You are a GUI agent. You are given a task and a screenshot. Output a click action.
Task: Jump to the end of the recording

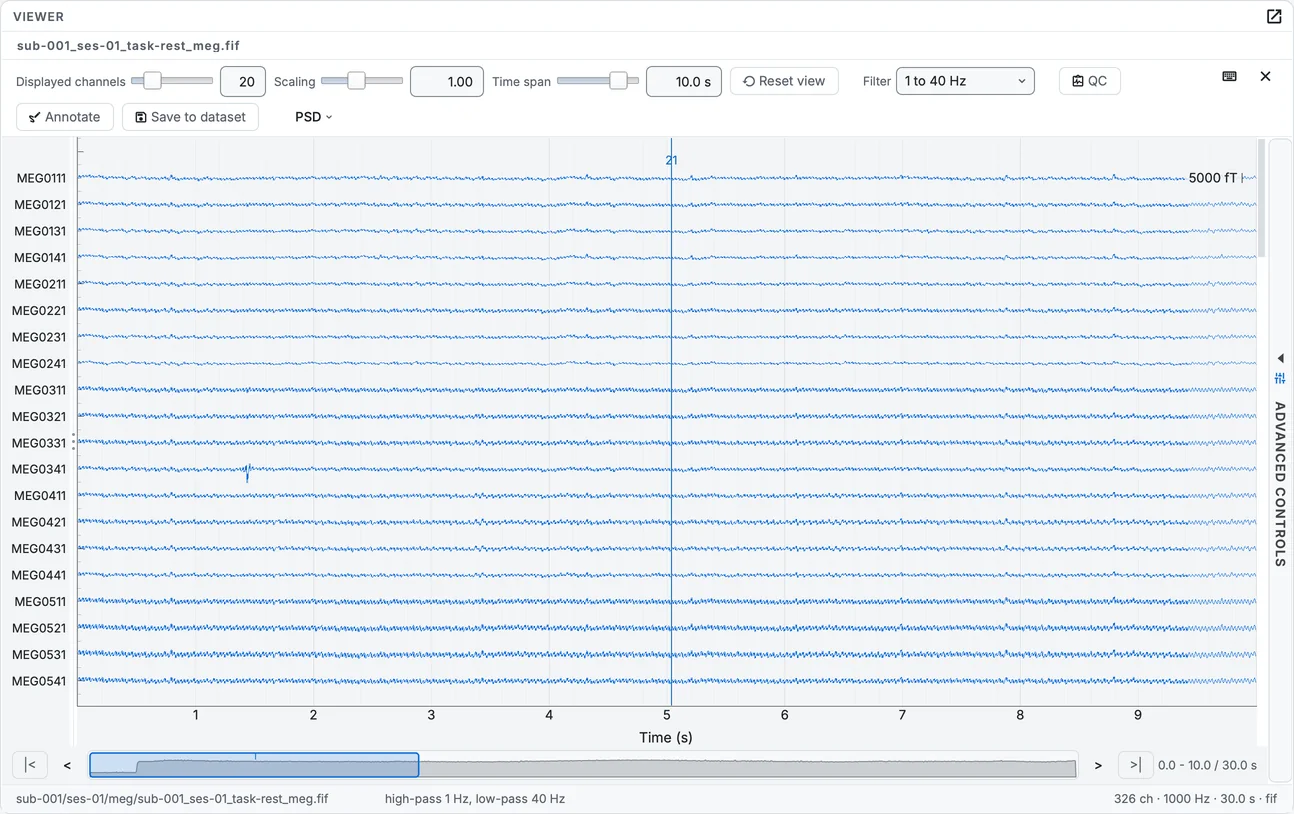click(1135, 765)
